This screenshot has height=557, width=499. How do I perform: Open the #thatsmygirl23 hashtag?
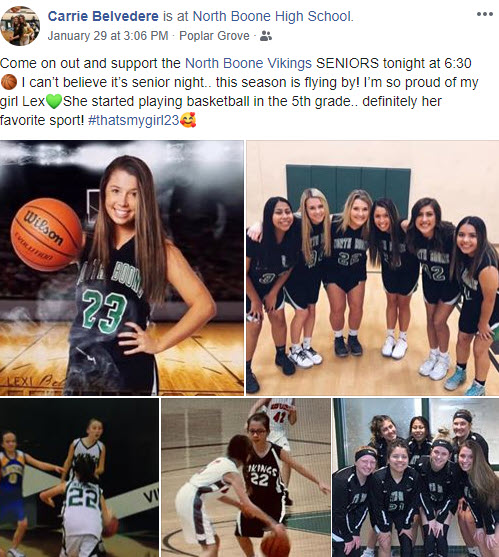coord(134,120)
